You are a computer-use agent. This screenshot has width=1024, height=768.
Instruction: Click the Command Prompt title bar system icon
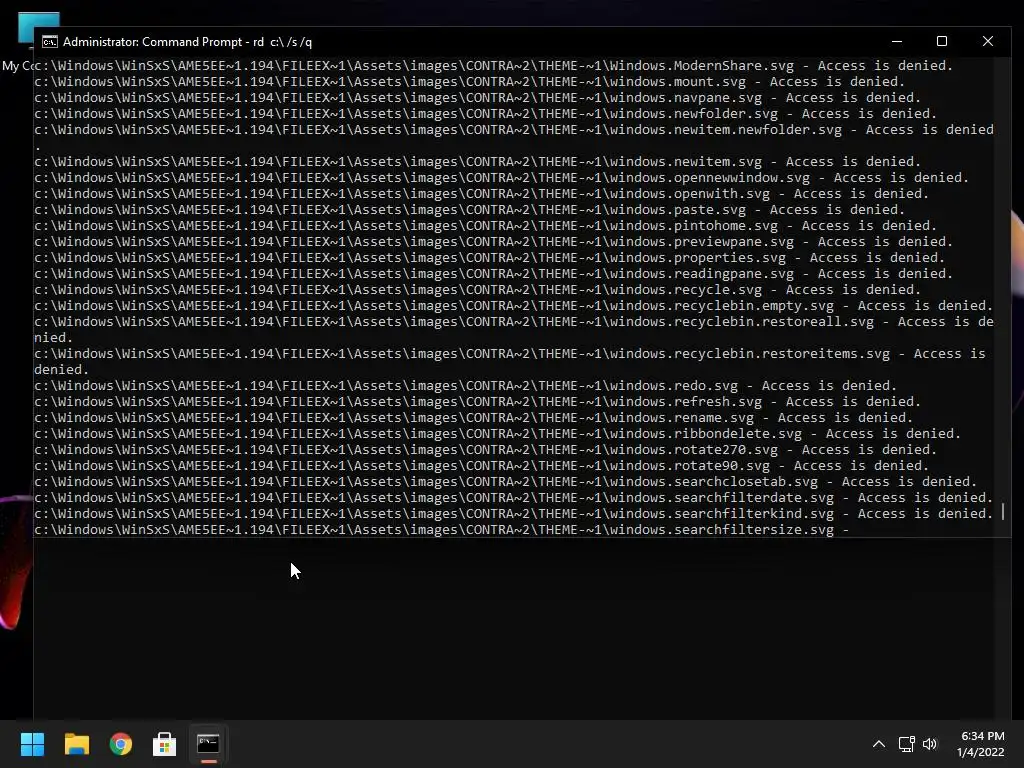pyautogui.click(x=49, y=42)
